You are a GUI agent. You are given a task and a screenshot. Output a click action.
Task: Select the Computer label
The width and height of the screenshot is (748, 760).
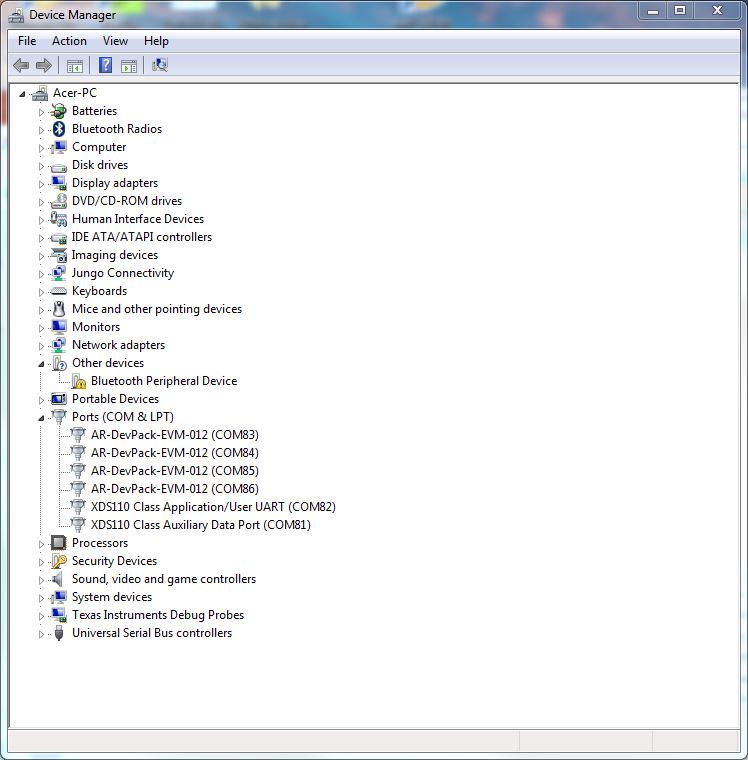[x=99, y=147]
